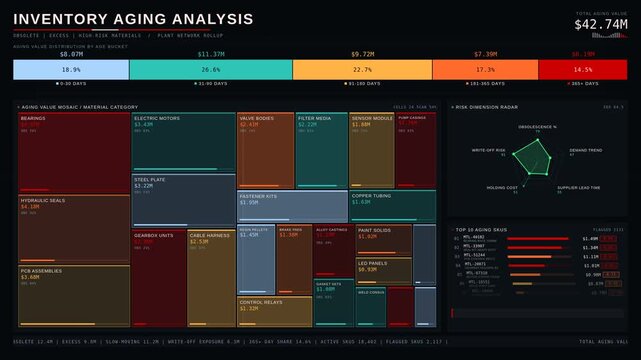Click the 365+ Days legend label
The image size is (641, 360).
pyautogui.click(x=583, y=83)
